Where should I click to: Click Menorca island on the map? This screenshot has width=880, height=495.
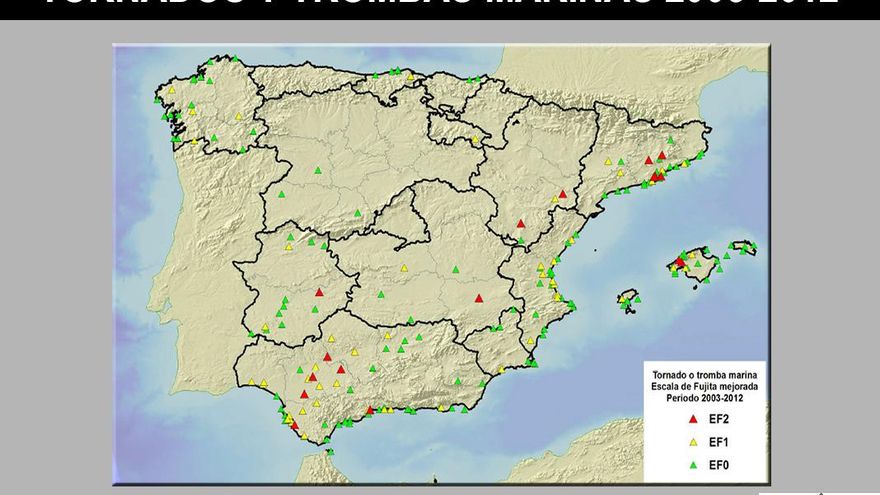(743, 246)
